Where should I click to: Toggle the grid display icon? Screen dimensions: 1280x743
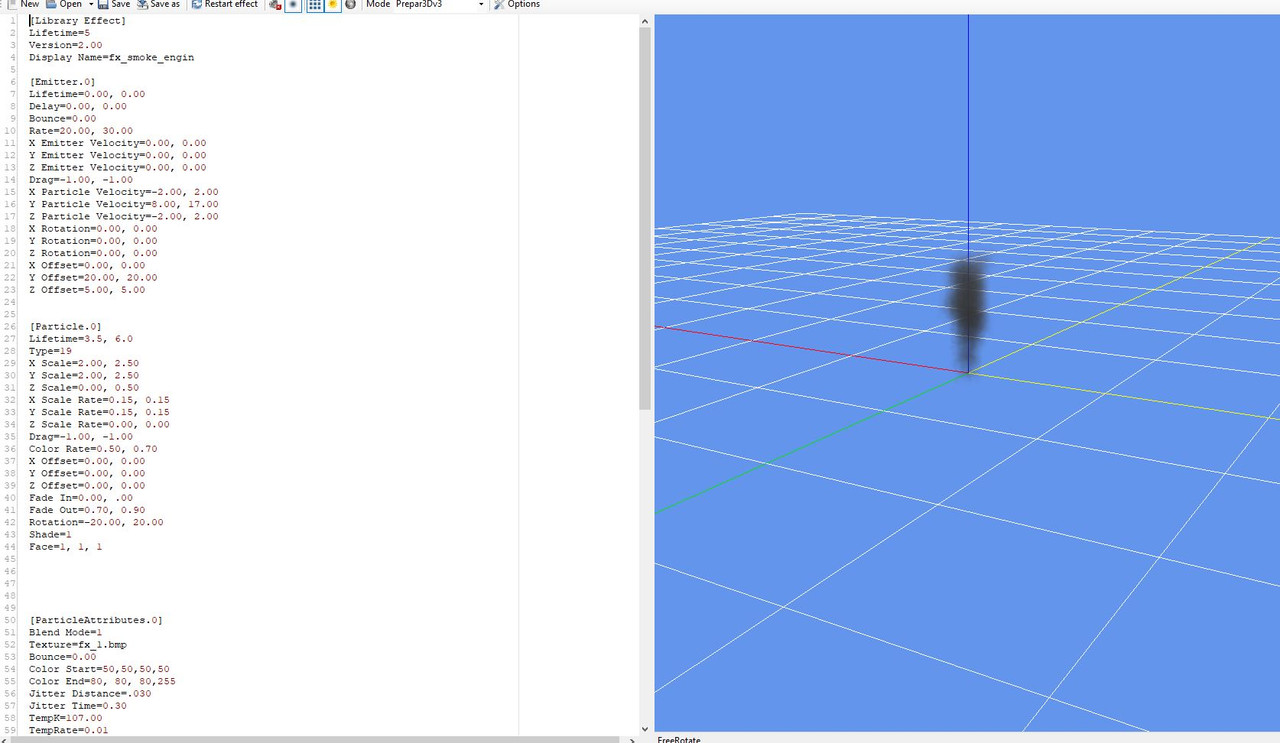click(x=315, y=4)
